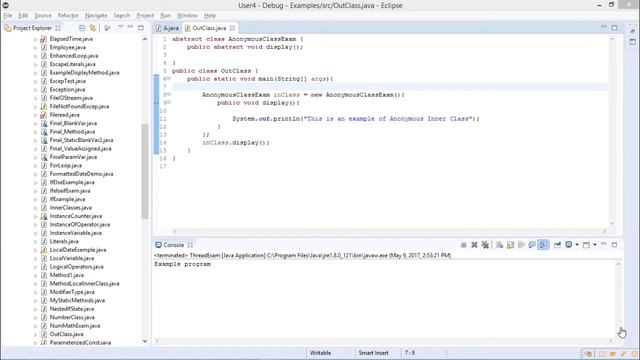Collapse all in Project Explorer
The image size is (640, 360).
(x=82, y=28)
